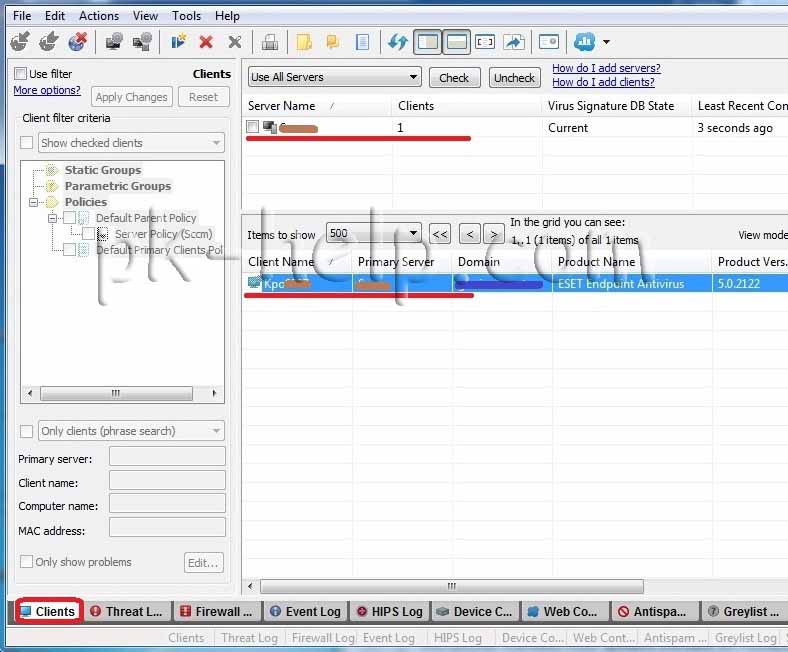This screenshot has height=652, width=788.
Task: Click the server computer icon in server row
Action: click(x=270, y=127)
